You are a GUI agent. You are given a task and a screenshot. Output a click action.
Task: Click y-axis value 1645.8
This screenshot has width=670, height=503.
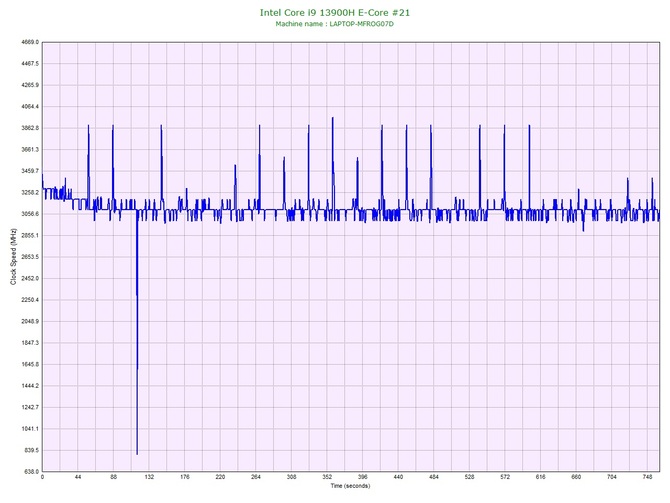click(30, 365)
